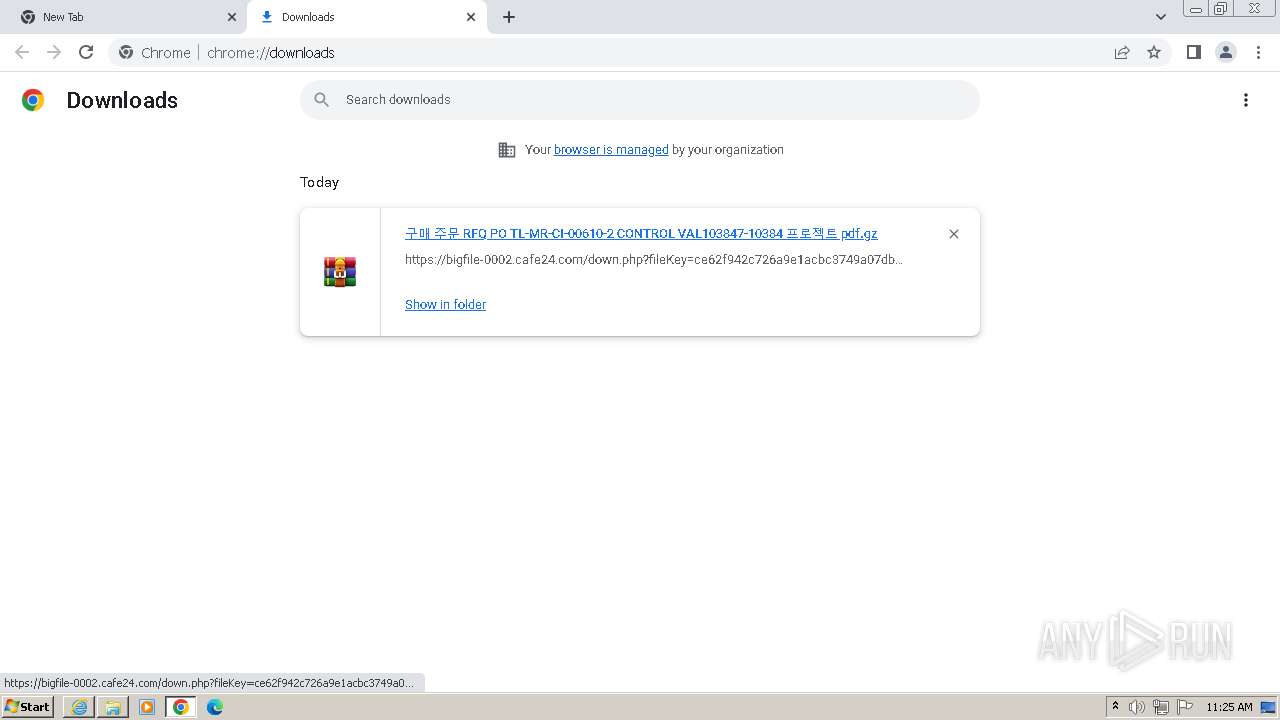This screenshot has width=1280, height=720.
Task: Launch Microsoft Edge from the taskbar
Action: [x=215, y=707]
